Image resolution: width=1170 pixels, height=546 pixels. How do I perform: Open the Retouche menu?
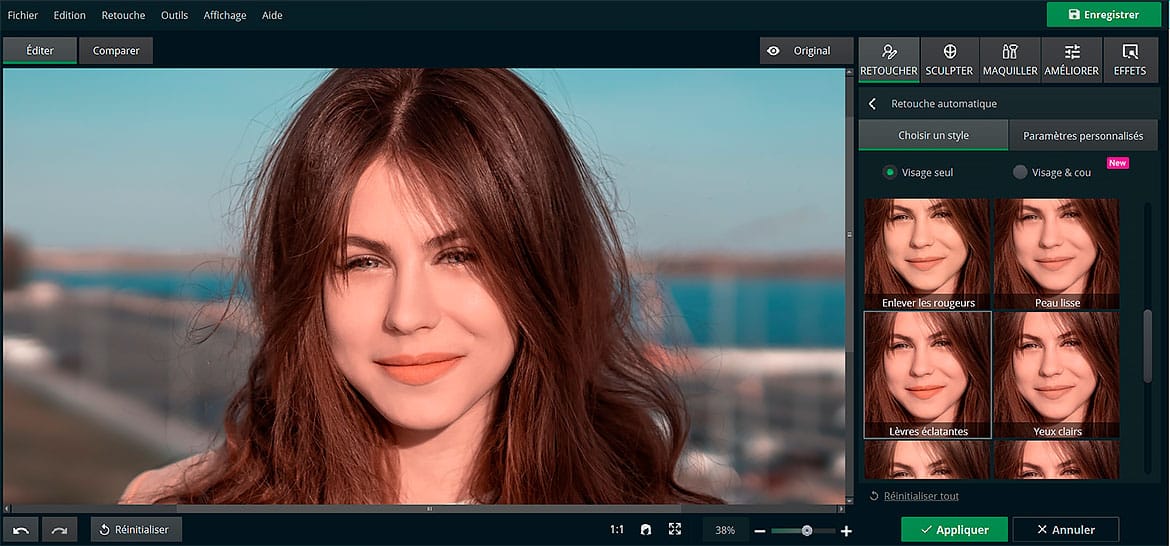tap(123, 15)
